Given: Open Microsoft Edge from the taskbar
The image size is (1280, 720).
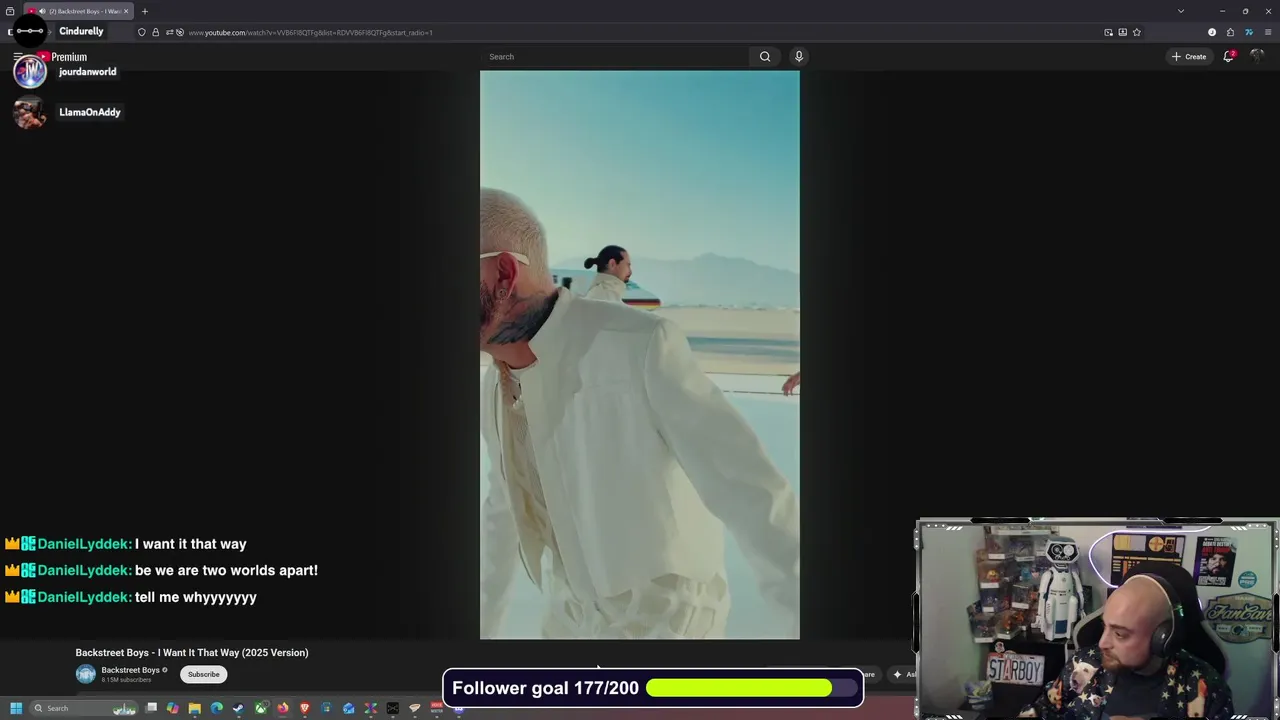Looking at the screenshot, I should pyautogui.click(x=217, y=708).
